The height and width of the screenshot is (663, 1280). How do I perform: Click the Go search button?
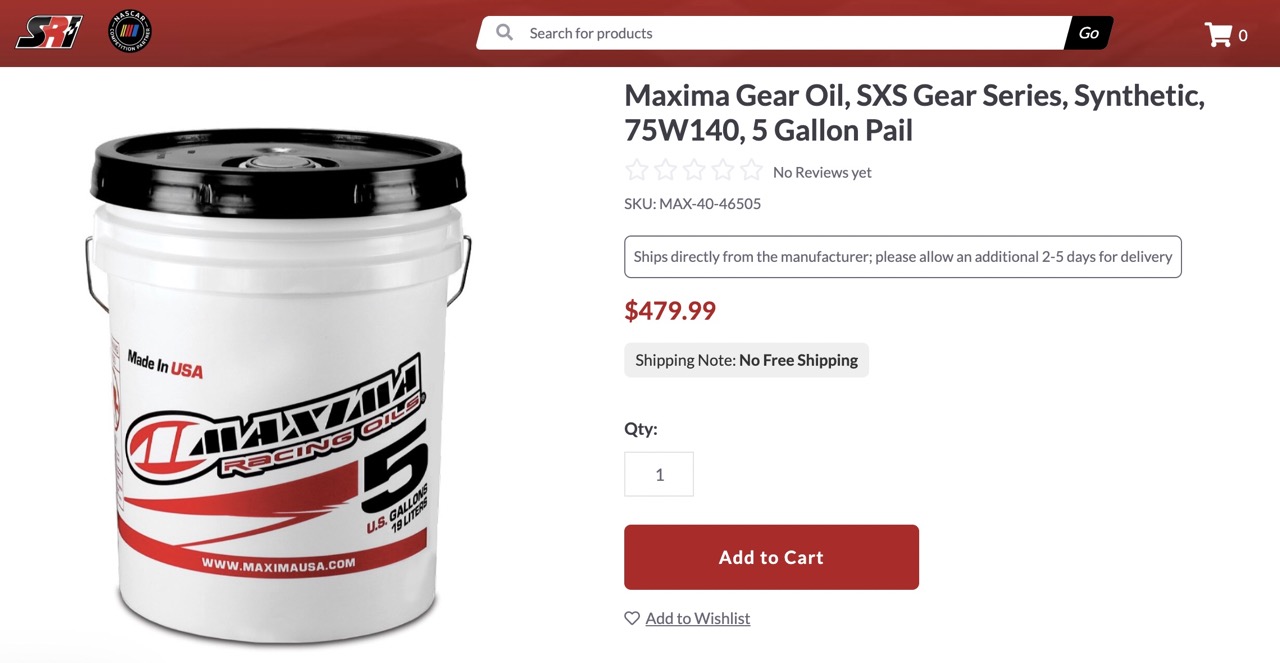(x=1089, y=33)
